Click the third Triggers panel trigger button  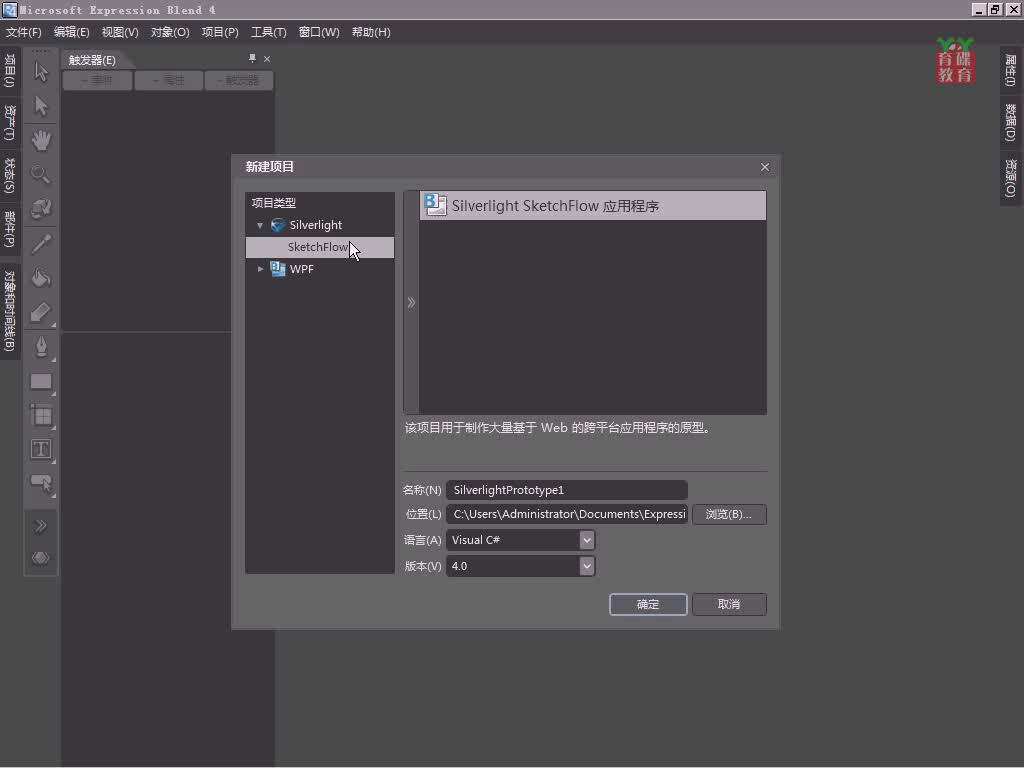click(x=238, y=81)
